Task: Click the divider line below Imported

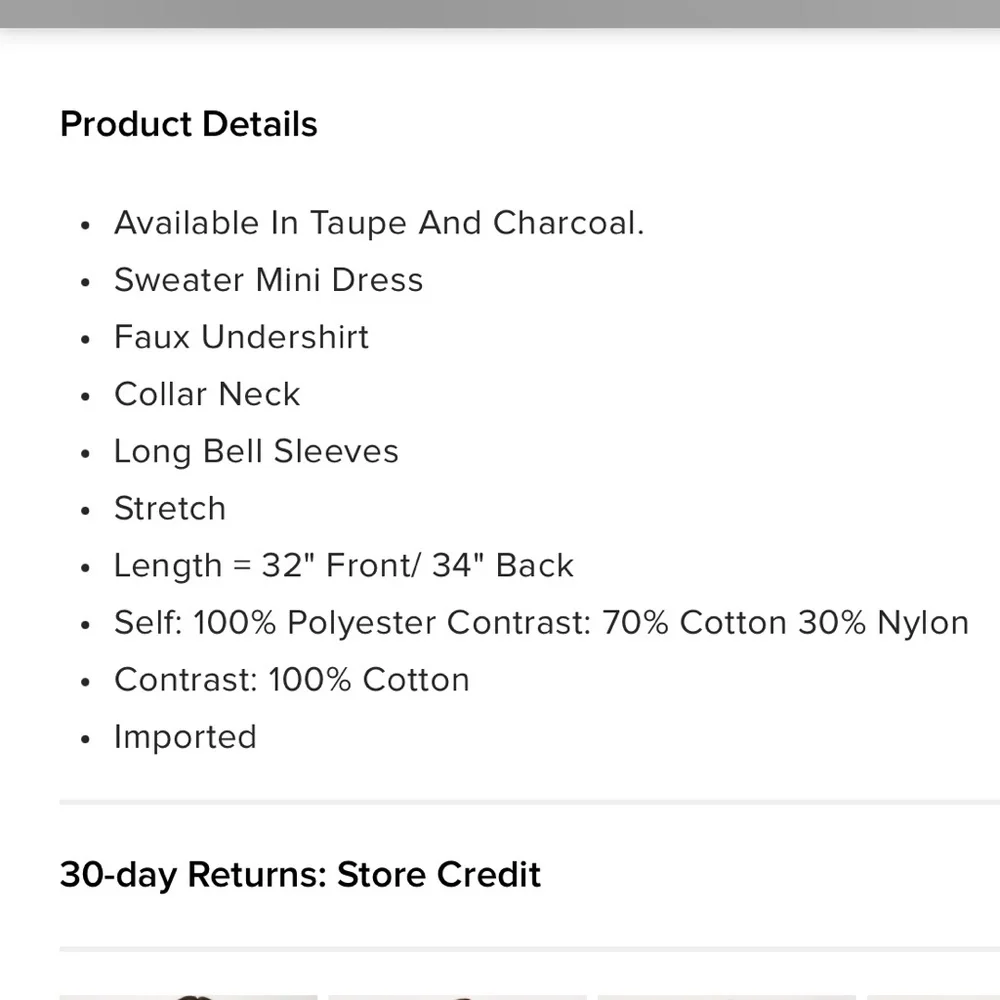Action: click(x=530, y=802)
